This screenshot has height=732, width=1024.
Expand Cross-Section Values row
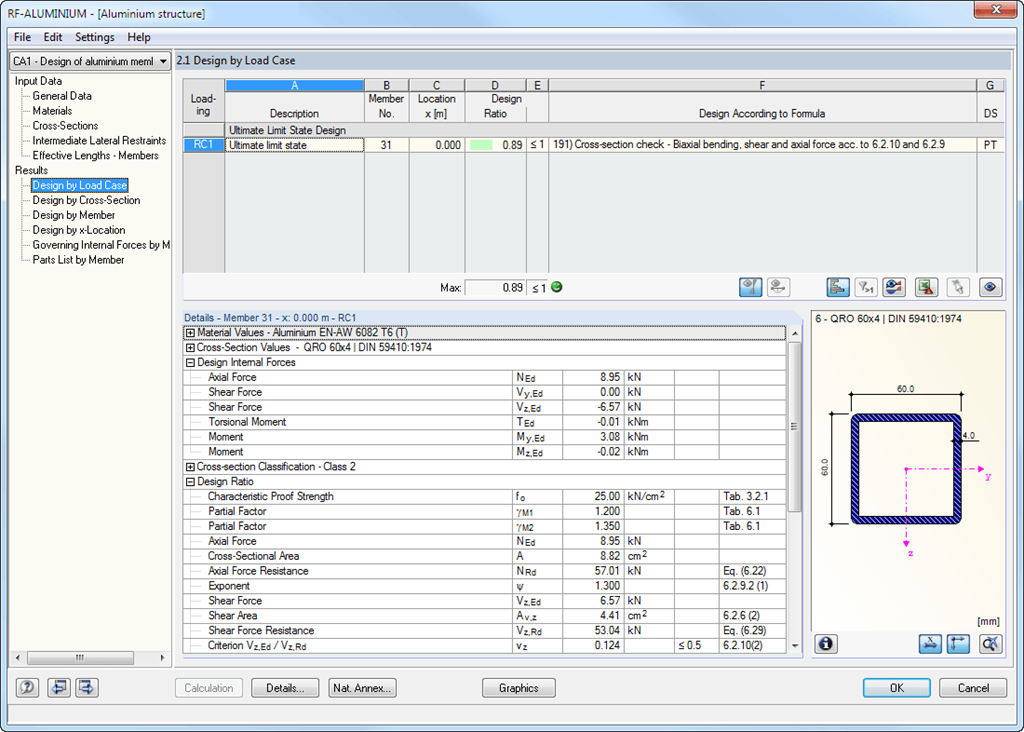pos(190,348)
